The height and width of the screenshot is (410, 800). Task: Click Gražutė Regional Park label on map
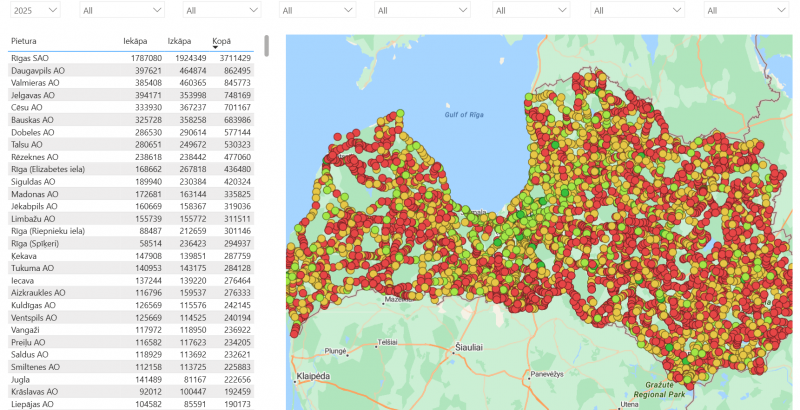point(655,390)
